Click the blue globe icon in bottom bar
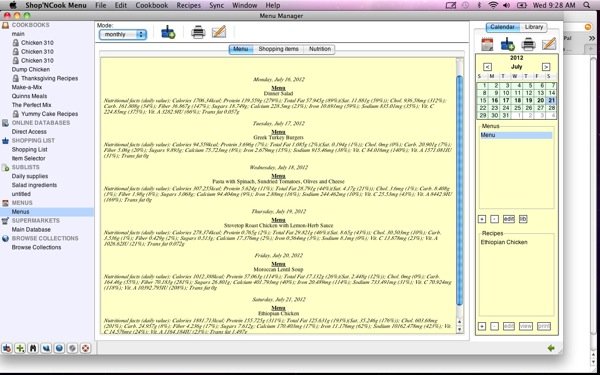This screenshot has width=600, height=375. pyautogui.click(x=59, y=348)
